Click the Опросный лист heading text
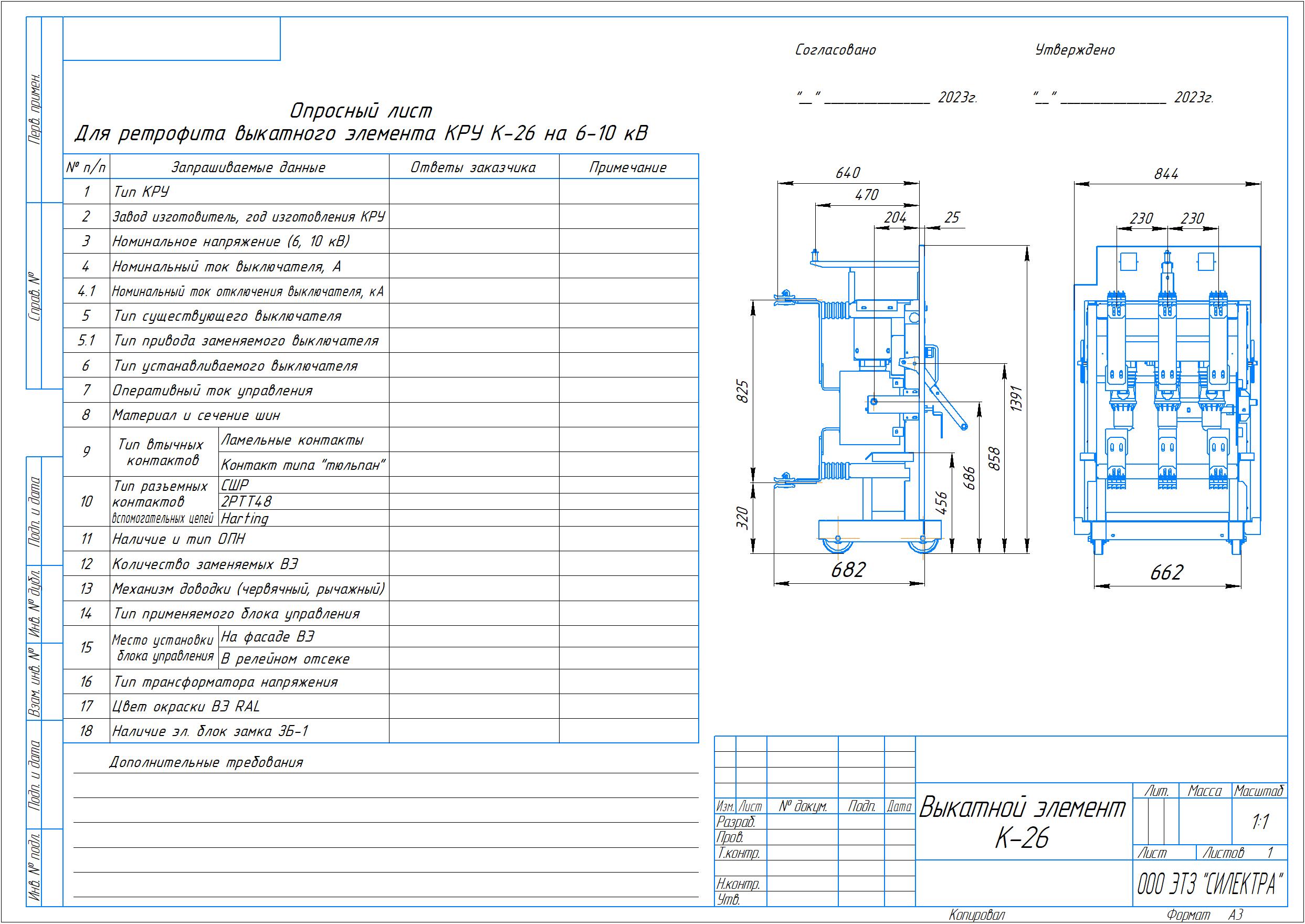1305x924 pixels. [x=361, y=110]
